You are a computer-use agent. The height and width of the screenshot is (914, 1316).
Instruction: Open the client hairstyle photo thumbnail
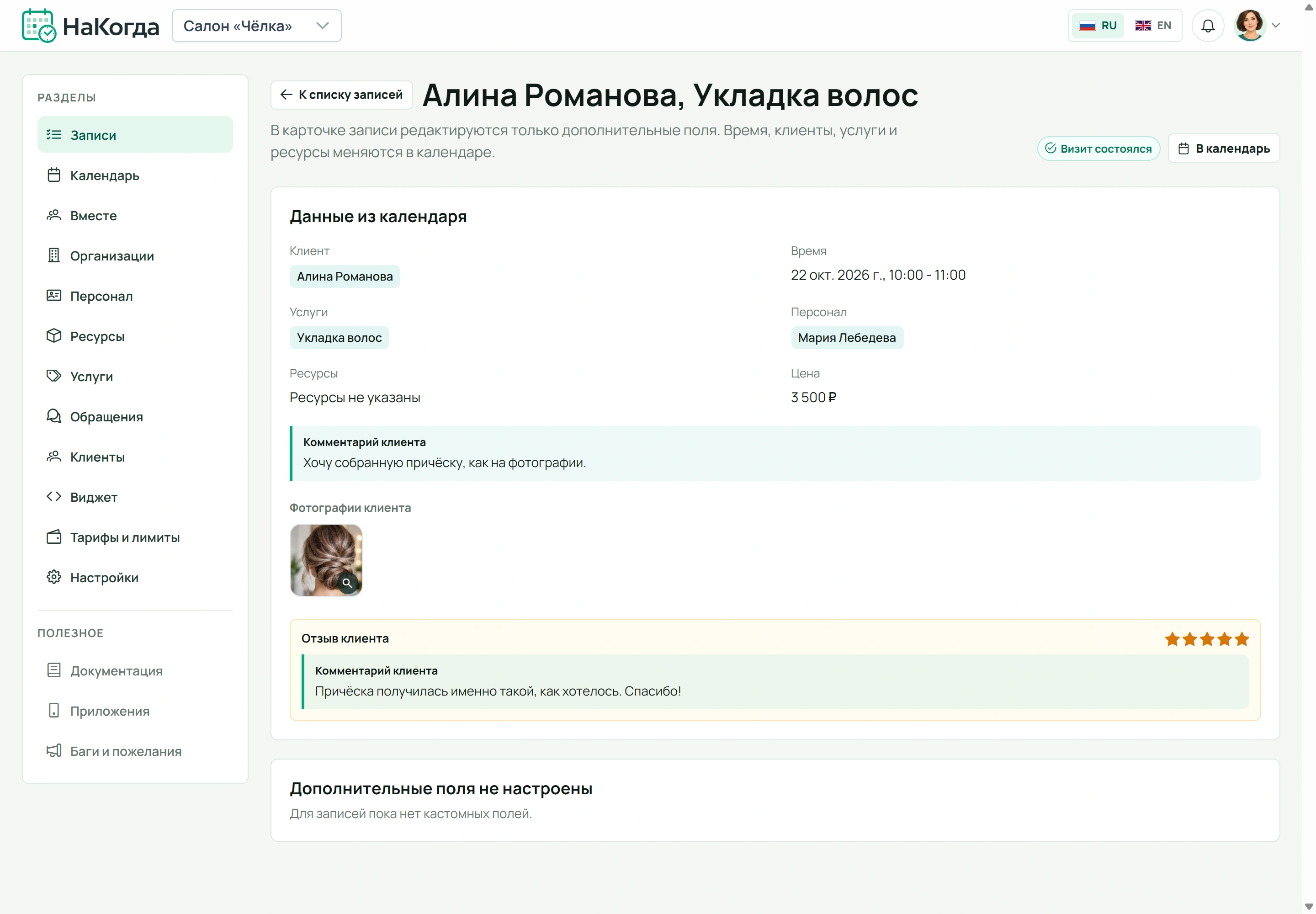click(x=326, y=559)
